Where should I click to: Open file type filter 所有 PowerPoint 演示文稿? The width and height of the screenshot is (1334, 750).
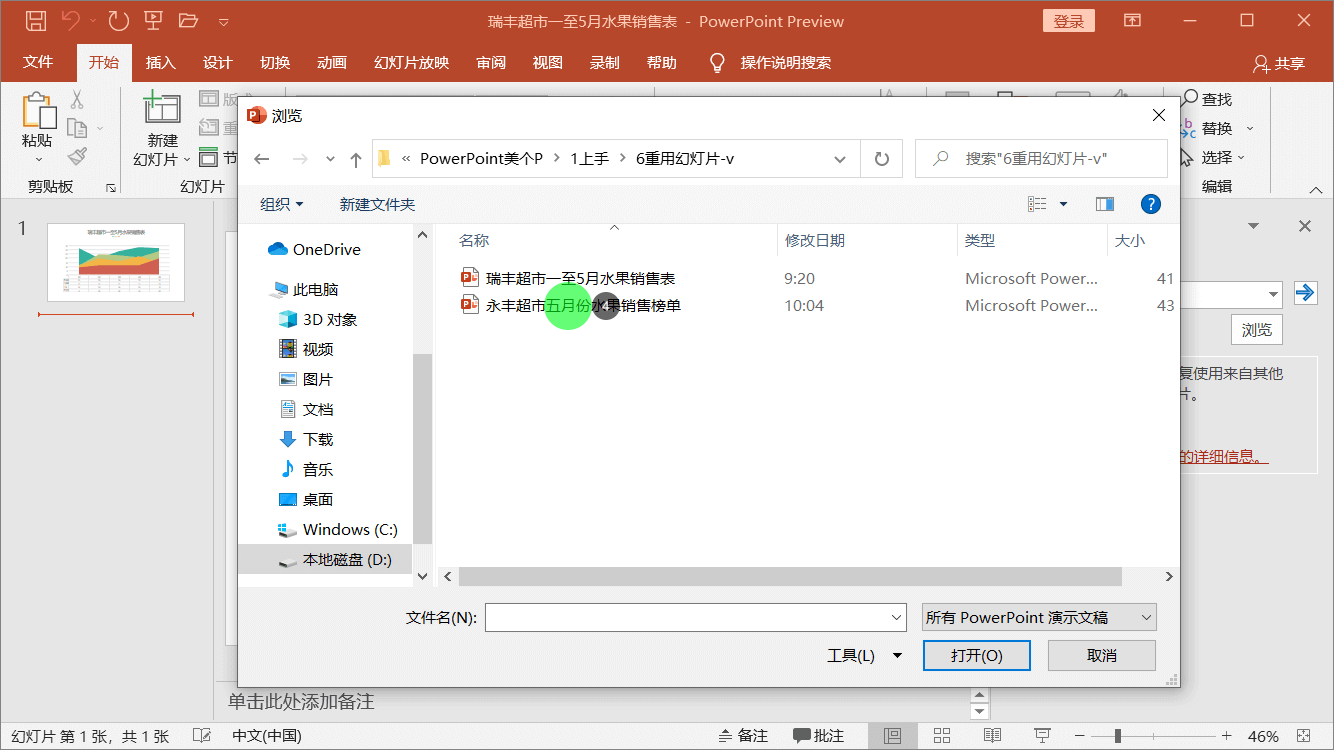[1038, 617]
